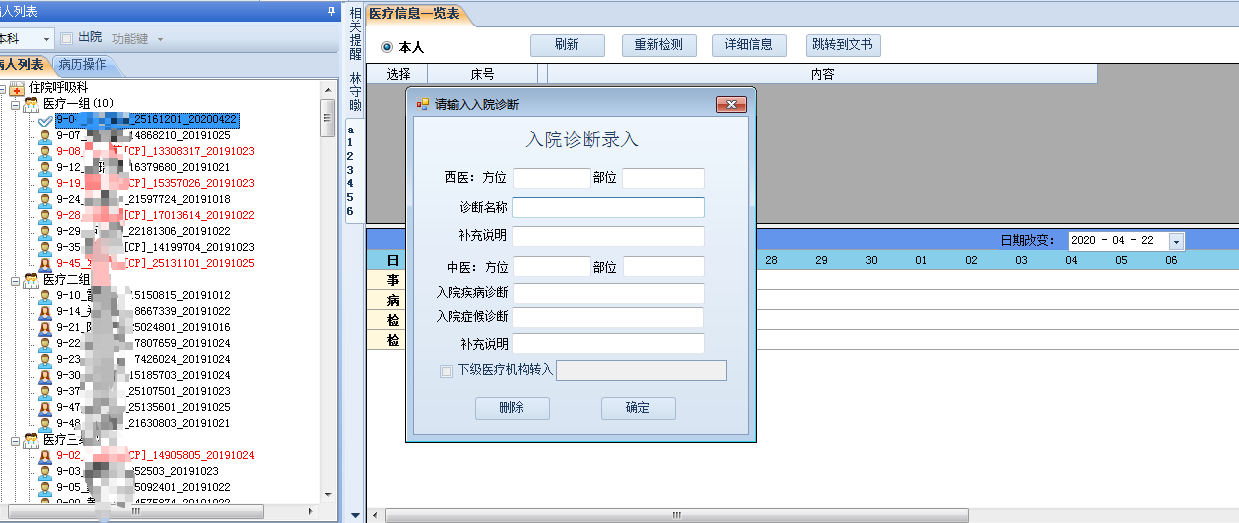This screenshot has width=1239, height=523.
Task: Open the 本科 department dropdown
Action: [x=47, y=38]
